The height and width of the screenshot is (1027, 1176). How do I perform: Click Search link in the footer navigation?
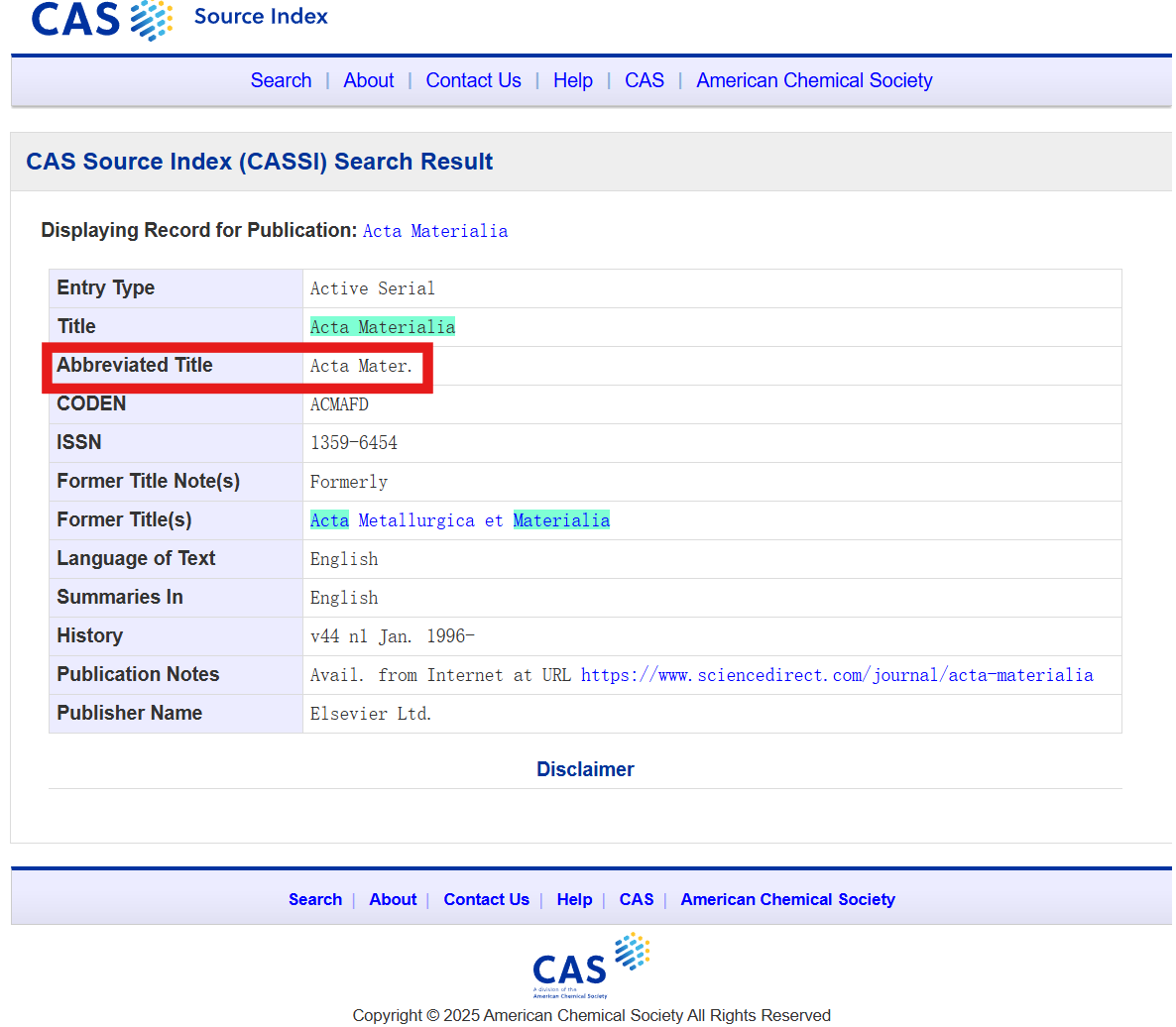[x=315, y=899]
